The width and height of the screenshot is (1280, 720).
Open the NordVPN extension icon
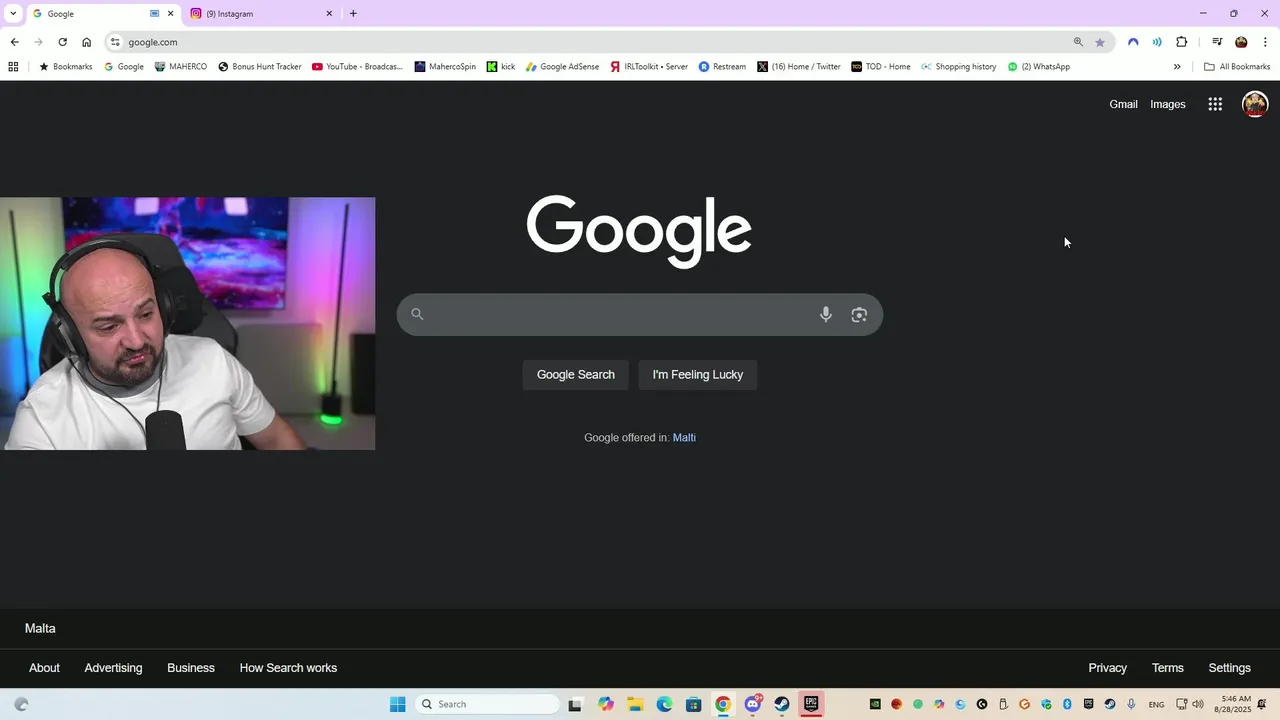[x=1133, y=42]
